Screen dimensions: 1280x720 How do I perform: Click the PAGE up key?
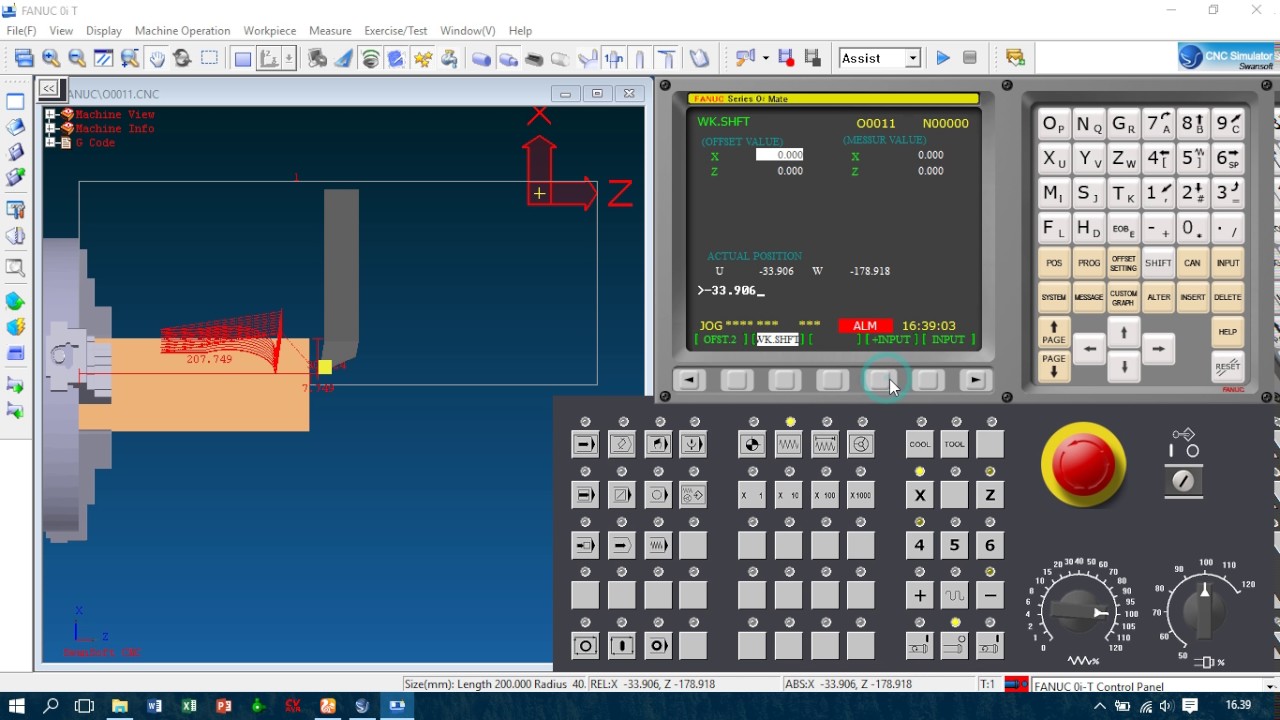point(1054,332)
